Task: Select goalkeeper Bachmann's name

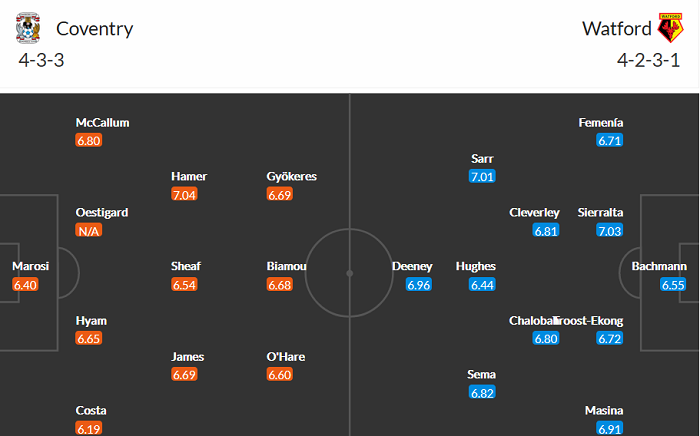Action: (659, 267)
